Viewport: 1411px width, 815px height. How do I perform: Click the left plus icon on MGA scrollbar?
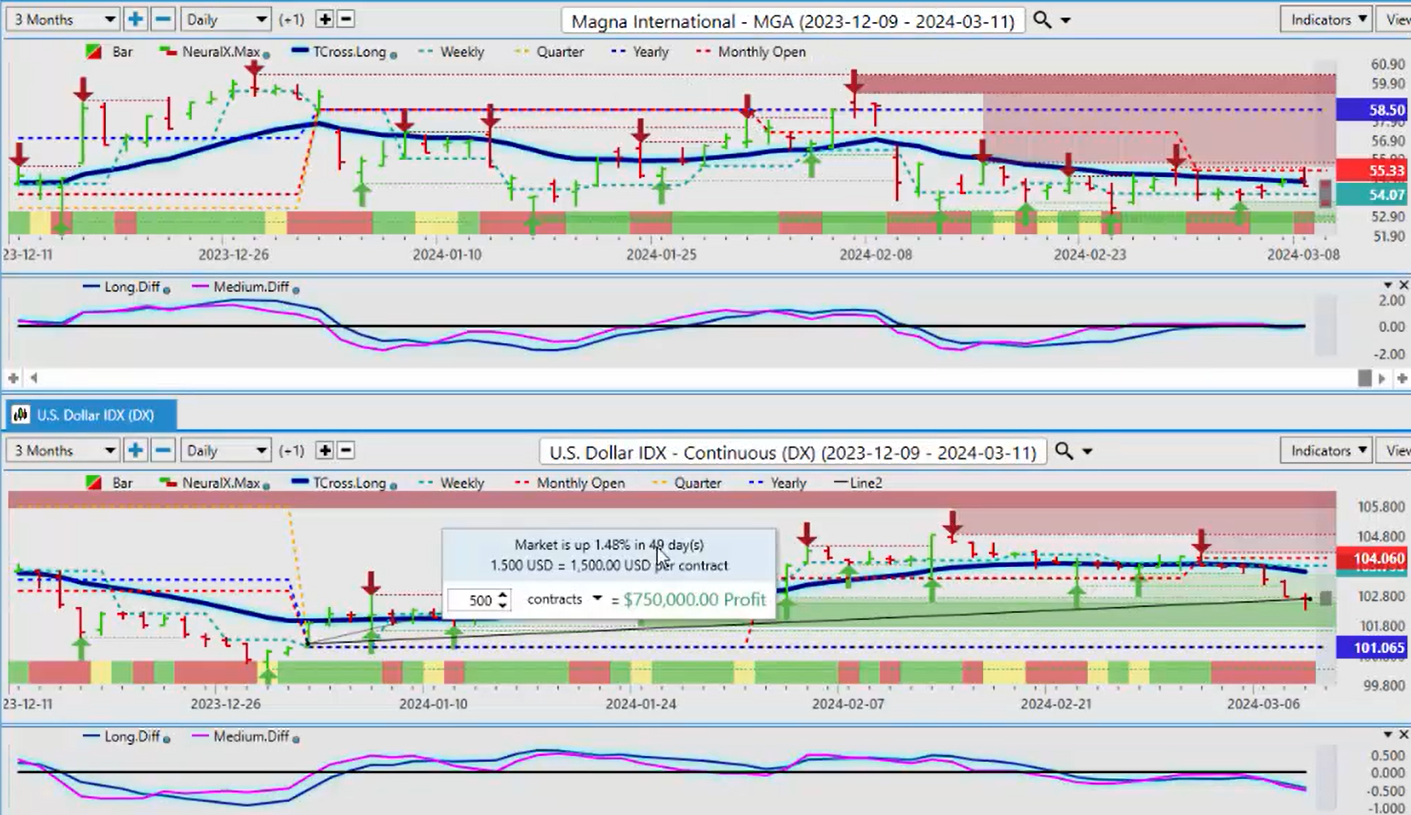(14, 378)
